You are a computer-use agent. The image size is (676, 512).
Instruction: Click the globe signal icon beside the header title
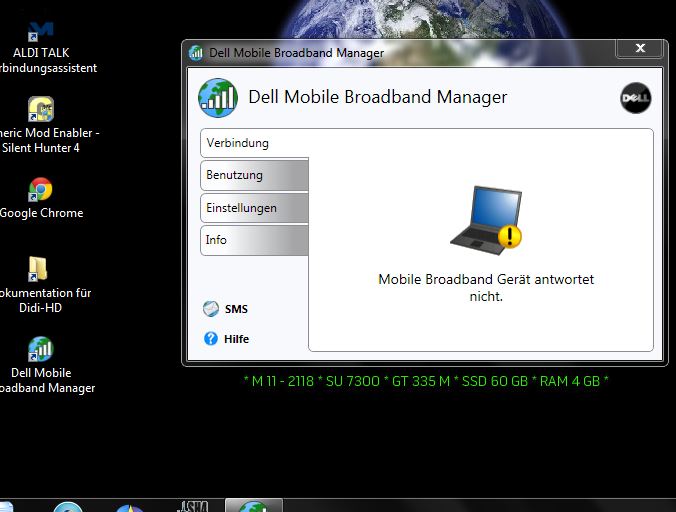218,97
